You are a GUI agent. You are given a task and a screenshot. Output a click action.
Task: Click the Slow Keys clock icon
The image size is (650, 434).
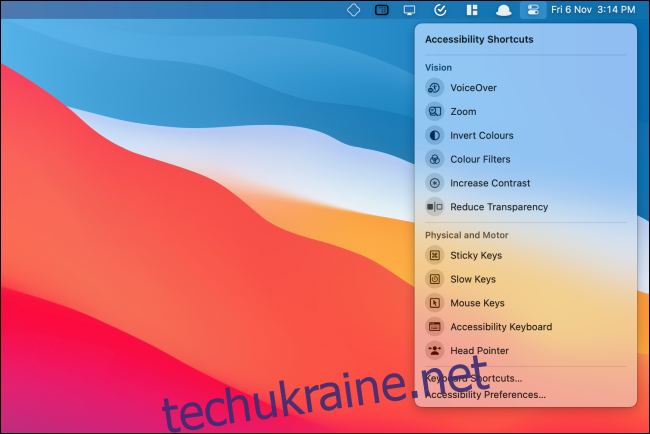click(434, 279)
